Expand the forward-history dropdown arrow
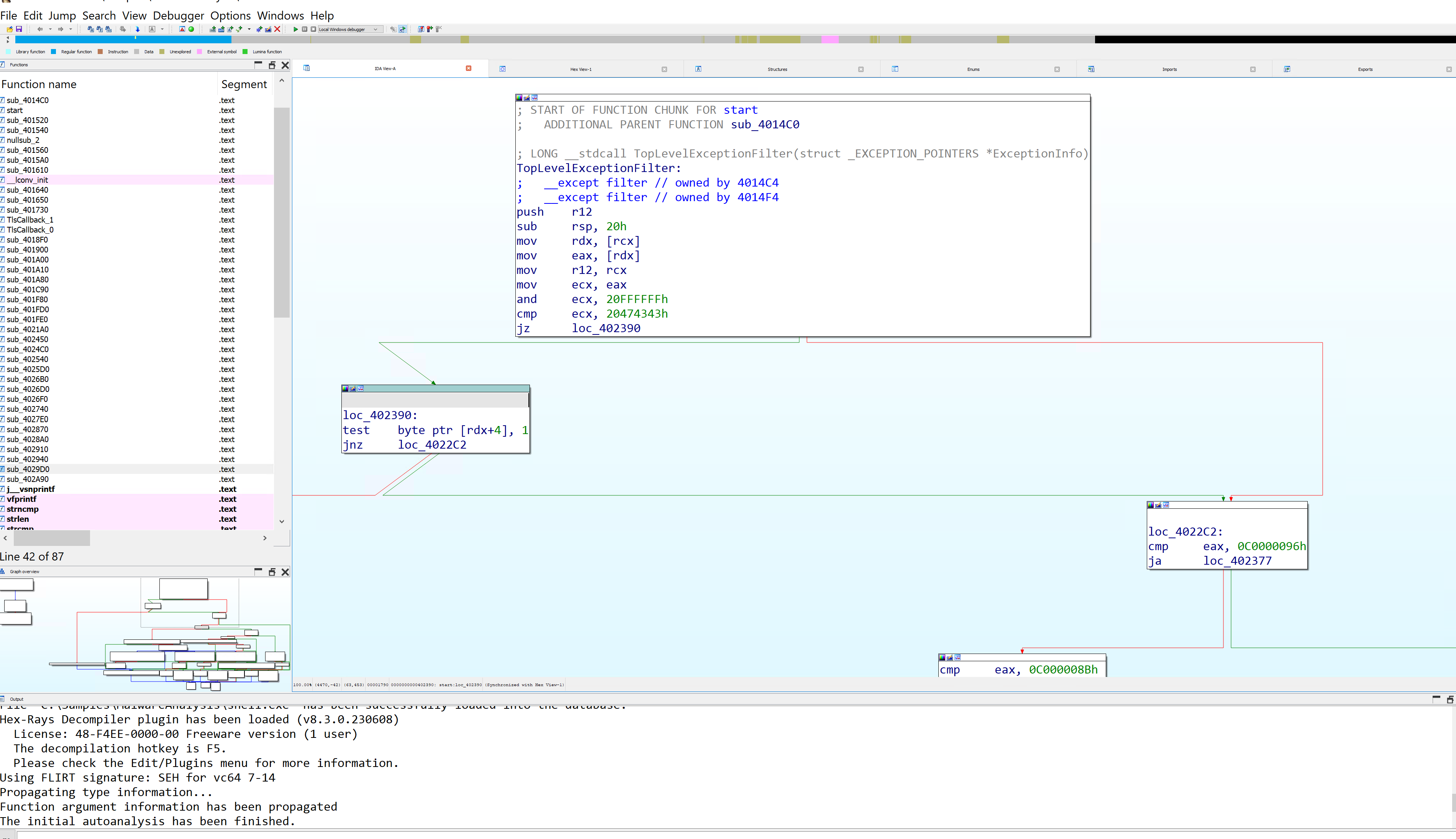The width and height of the screenshot is (1456, 839). (x=70, y=29)
